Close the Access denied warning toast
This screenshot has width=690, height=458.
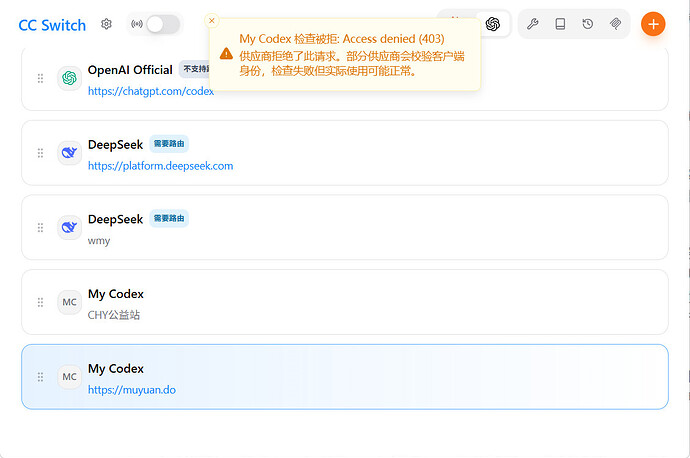click(x=212, y=20)
